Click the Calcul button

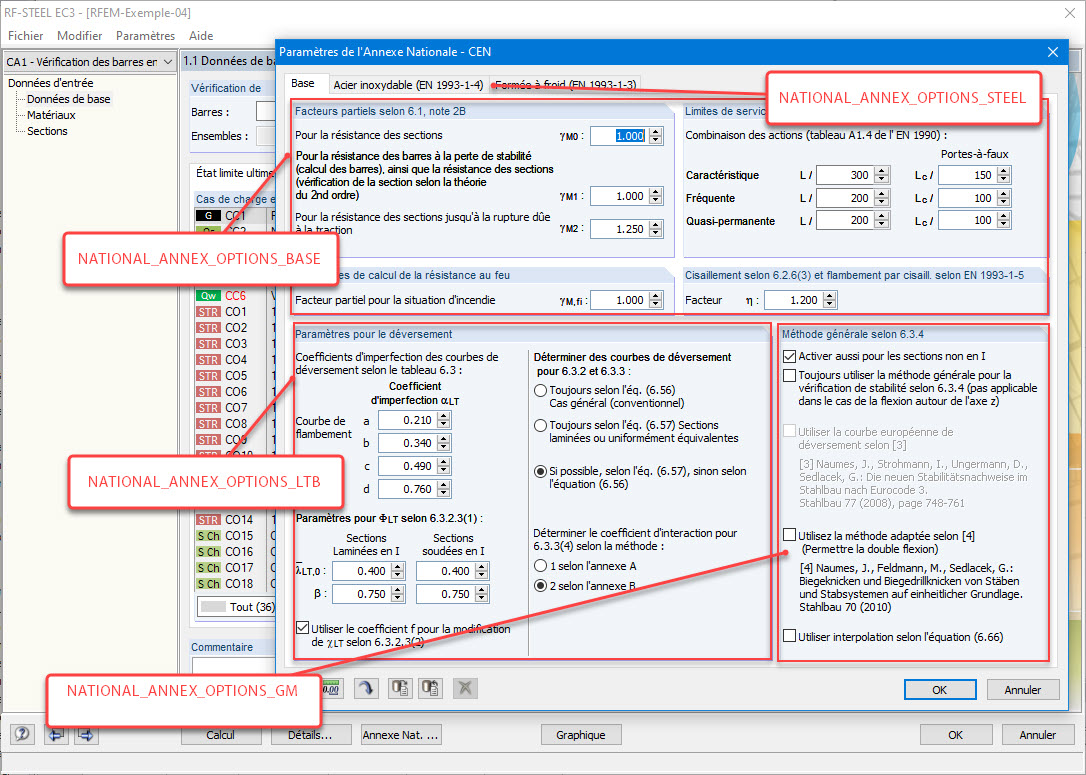[x=220, y=735]
